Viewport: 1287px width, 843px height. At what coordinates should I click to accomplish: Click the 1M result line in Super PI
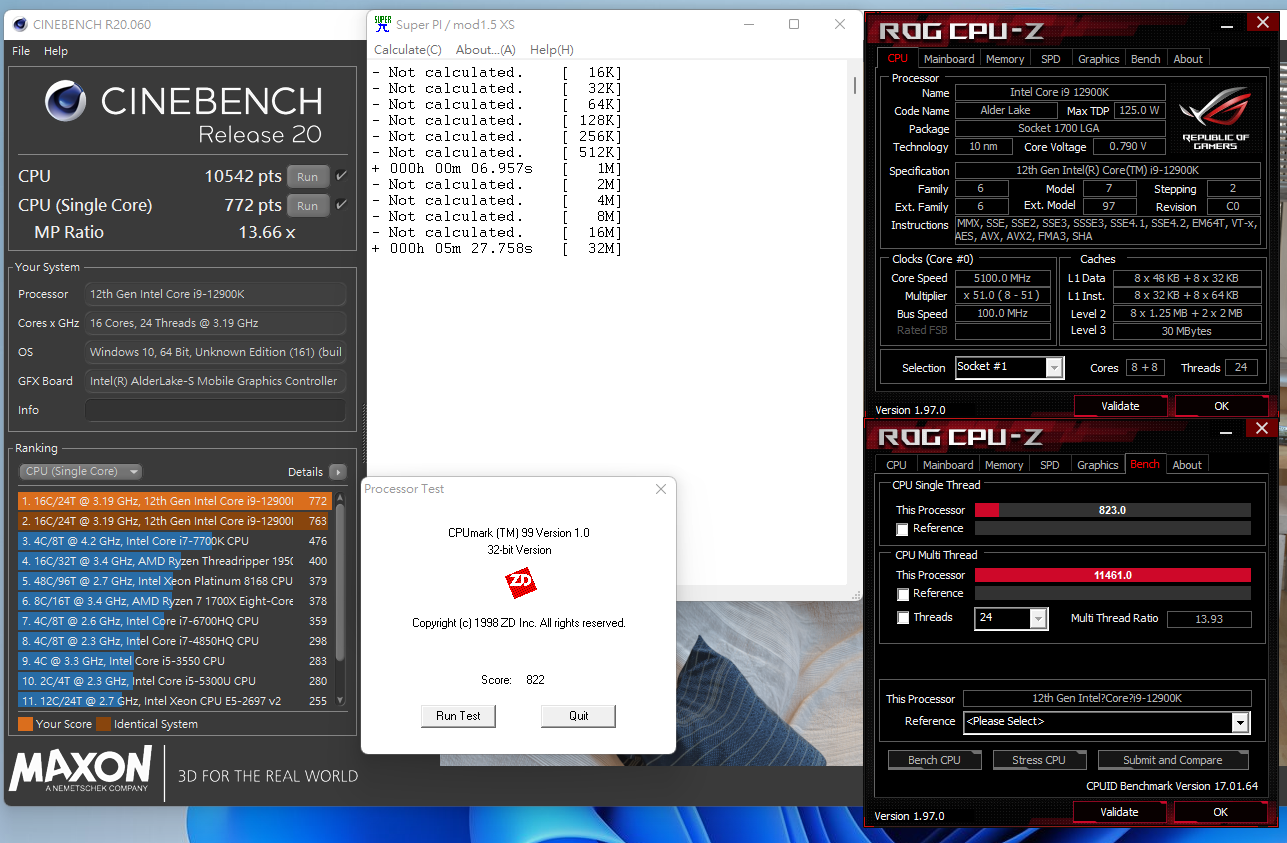(x=496, y=168)
